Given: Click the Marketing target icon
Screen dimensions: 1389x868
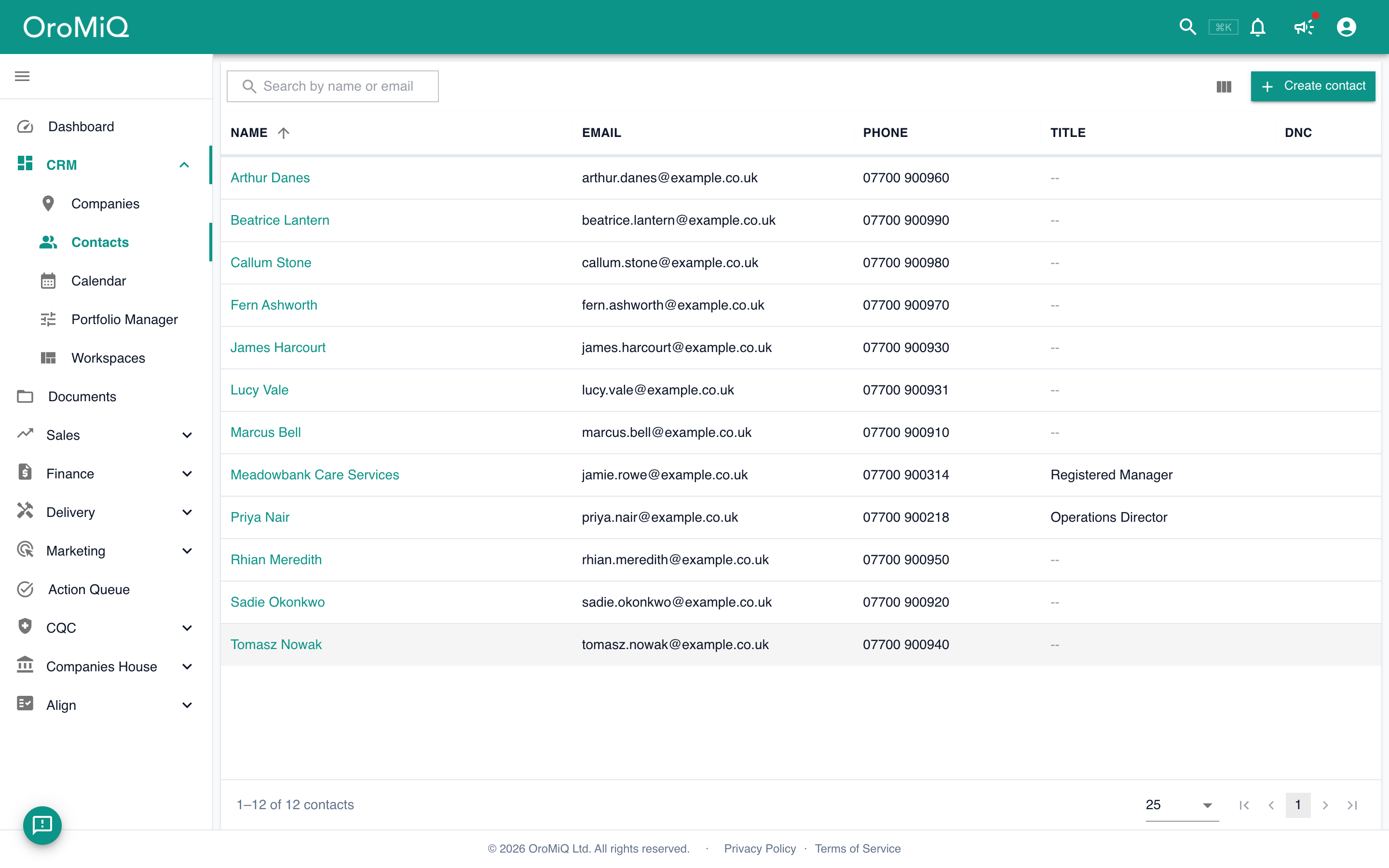Looking at the screenshot, I should point(25,549).
